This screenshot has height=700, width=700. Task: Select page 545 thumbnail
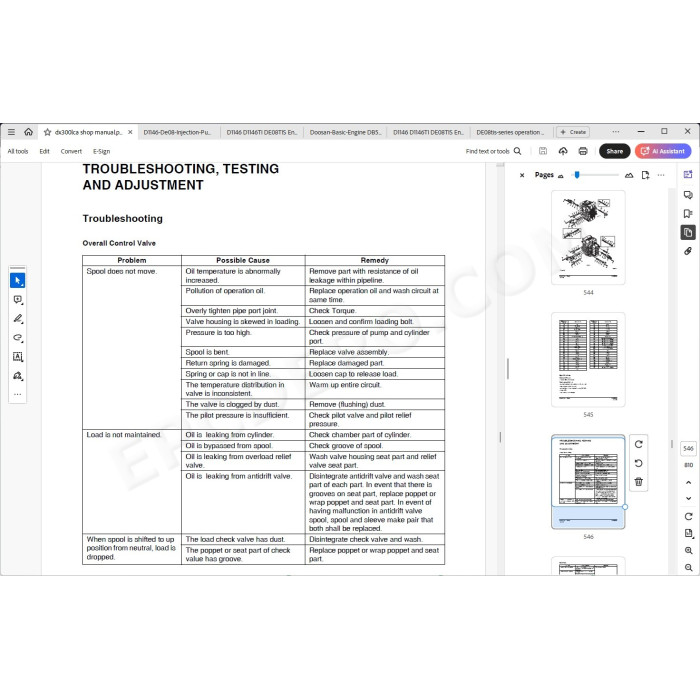[588, 360]
